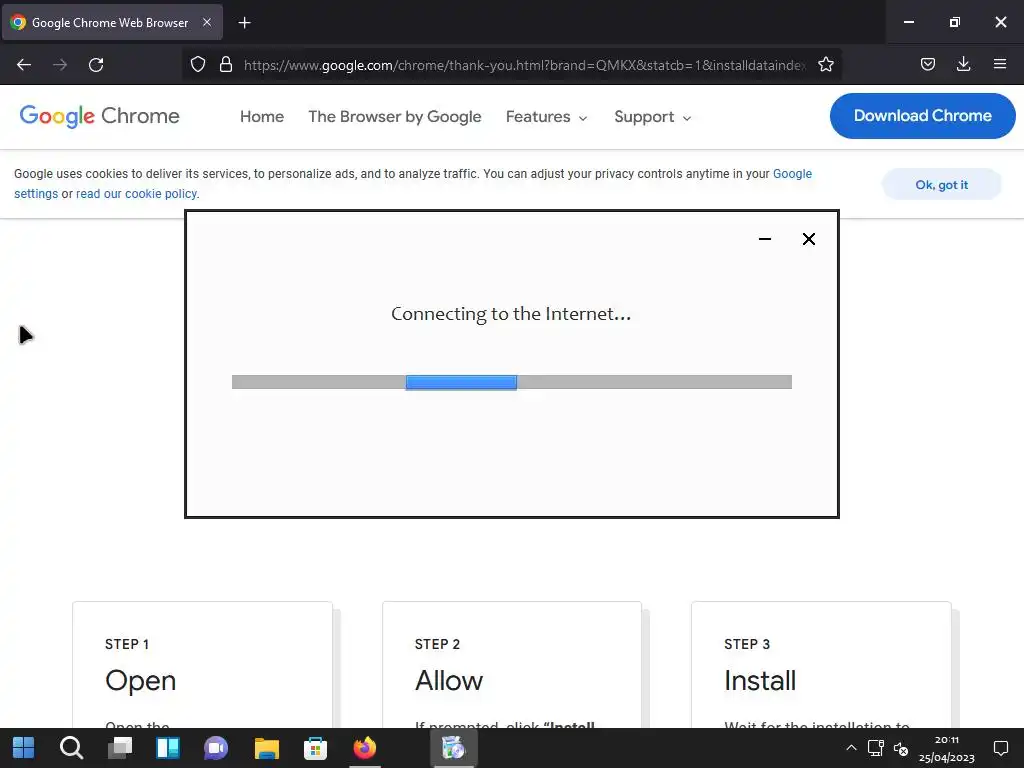Open the Chat app on taskbar
Viewport: 1024px width, 768px height.
pyautogui.click(x=216, y=748)
